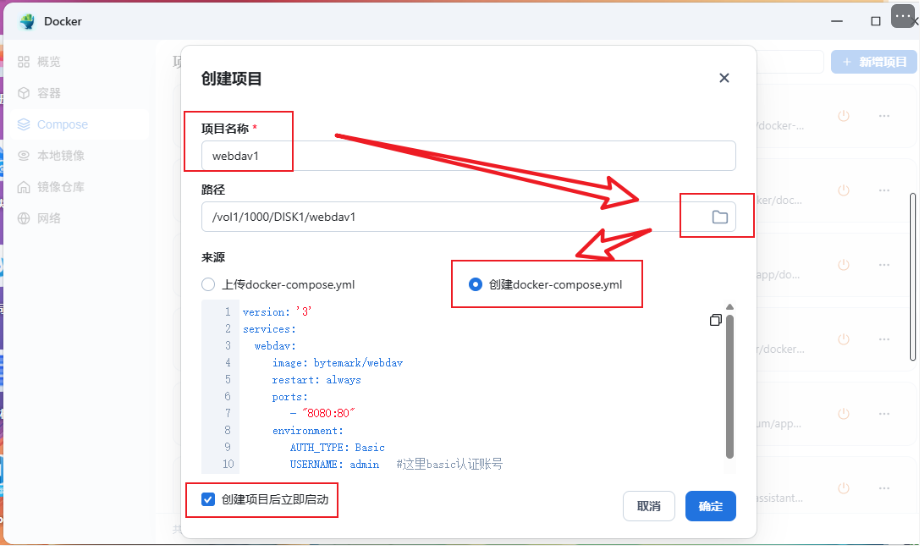Click code line 'restart: always'

[x=316, y=380]
